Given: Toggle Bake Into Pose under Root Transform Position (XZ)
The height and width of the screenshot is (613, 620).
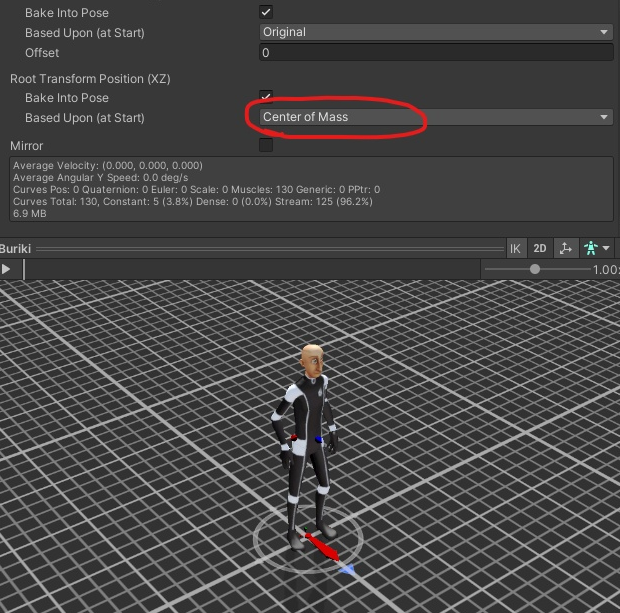Looking at the screenshot, I should pyautogui.click(x=266, y=98).
